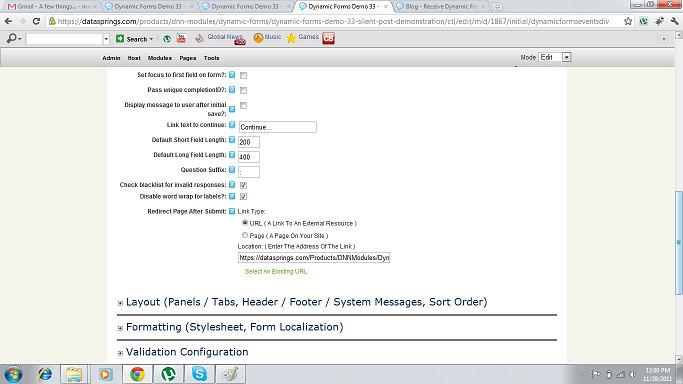The height and width of the screenshot is (384, 683).
Task: Click the Music toolbar icon
Action: 258,38
